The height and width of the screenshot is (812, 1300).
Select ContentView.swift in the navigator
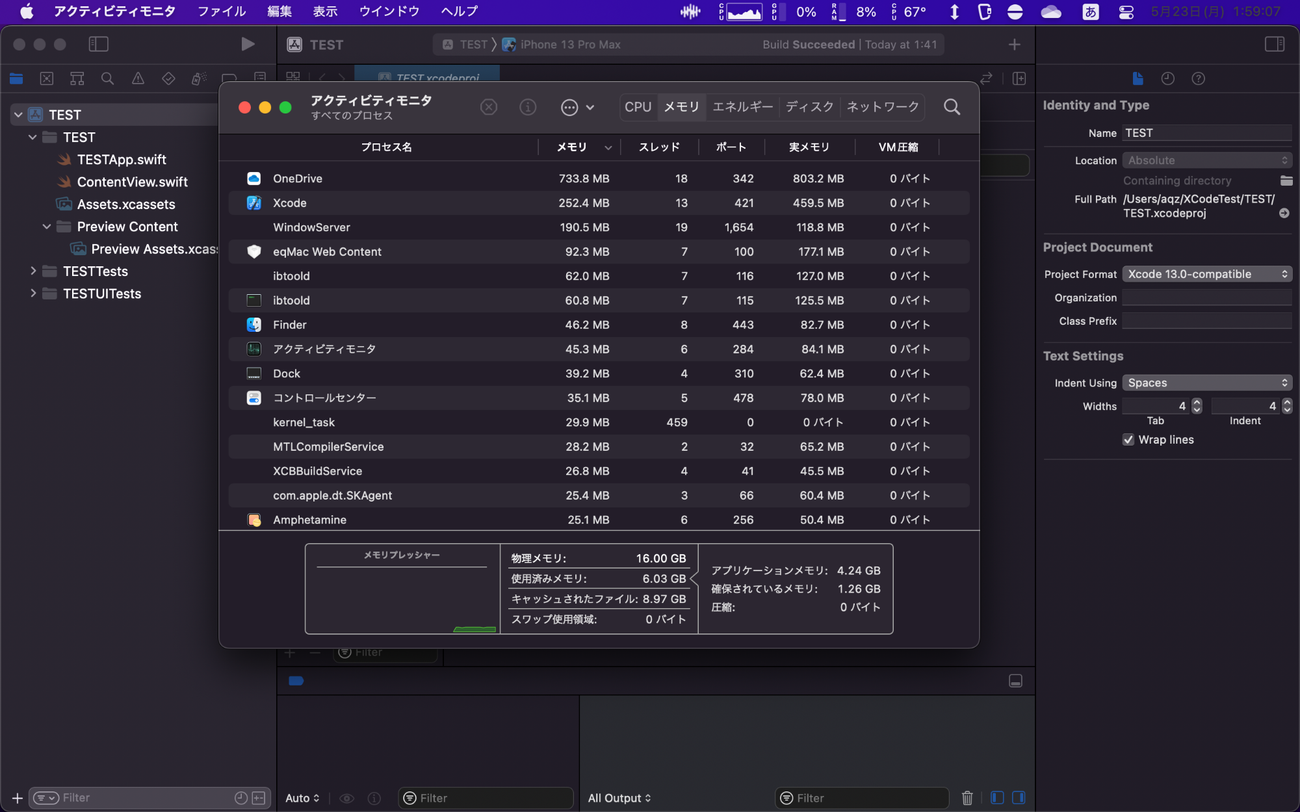point(132,182)
